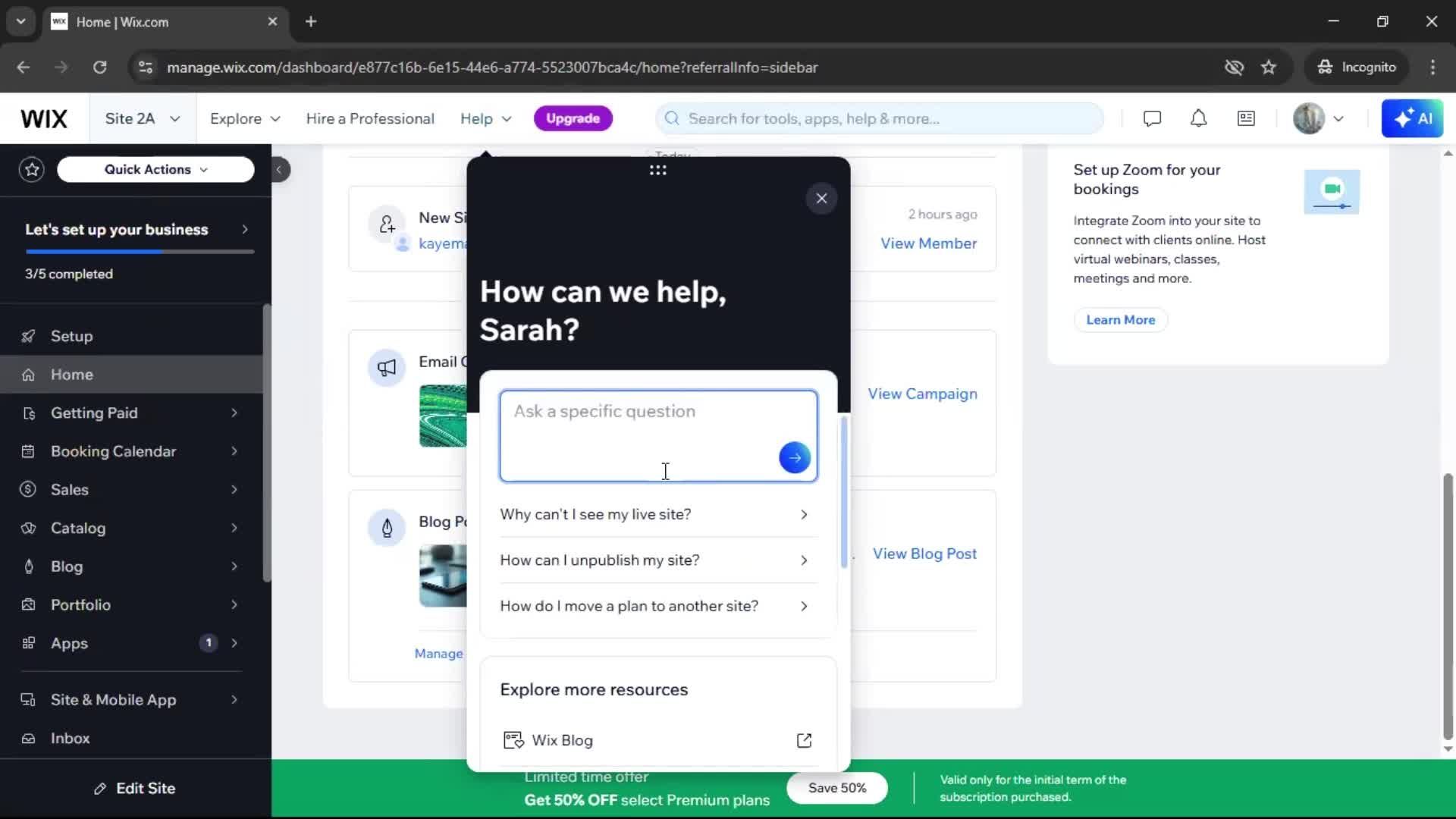
Task: Click View Campaign link
Action: [922, 394]
